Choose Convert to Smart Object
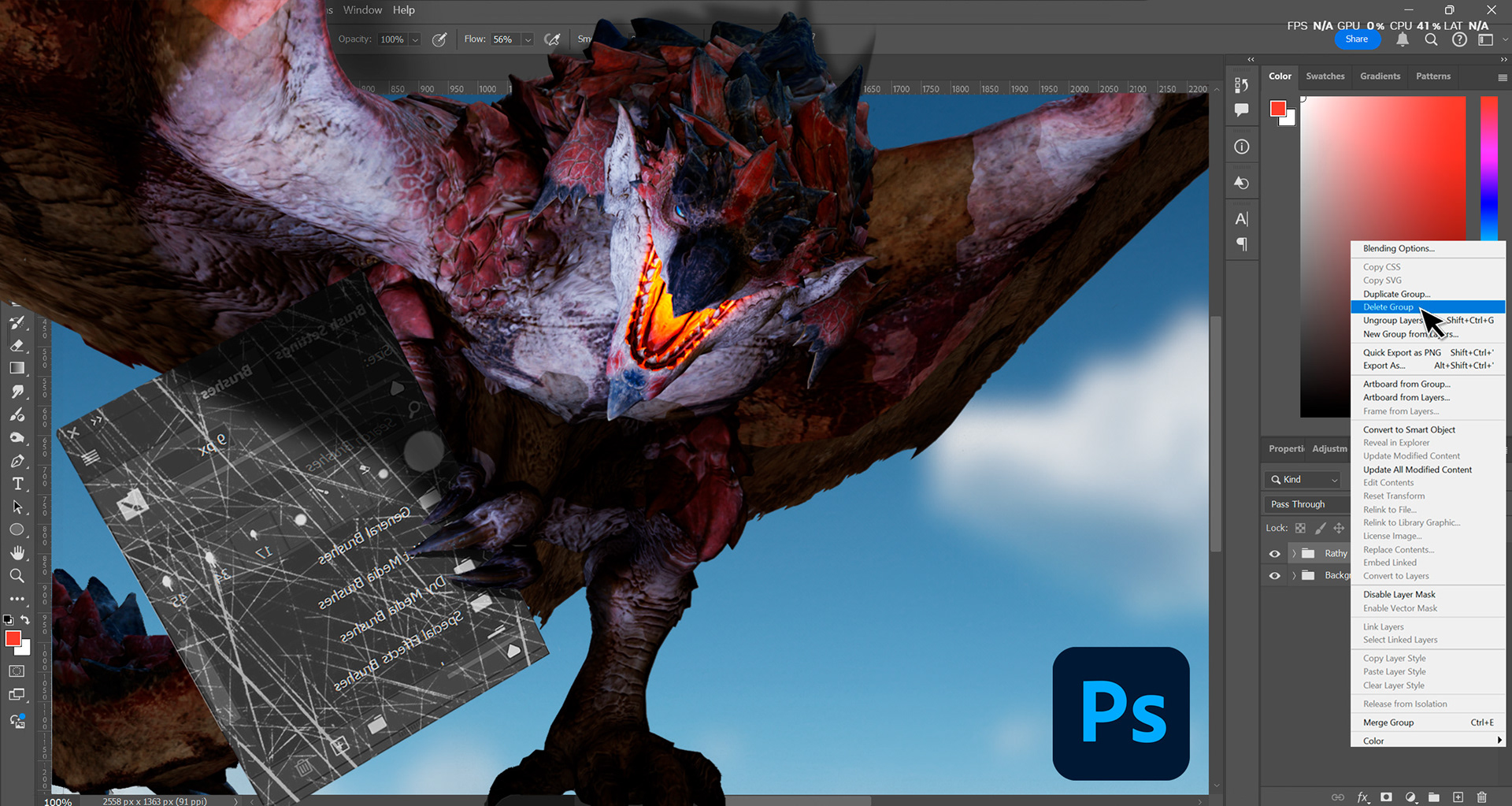The width and height of the screenshot is (1512, 806). click(1428, 429)
